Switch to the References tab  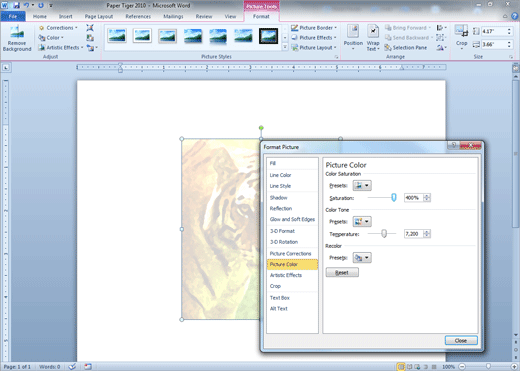138,16
